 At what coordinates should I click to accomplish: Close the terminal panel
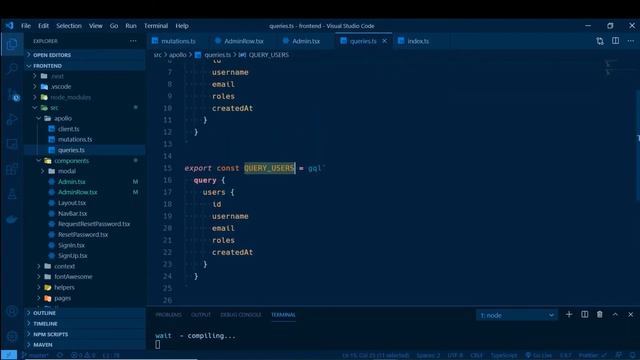(631, 314)
